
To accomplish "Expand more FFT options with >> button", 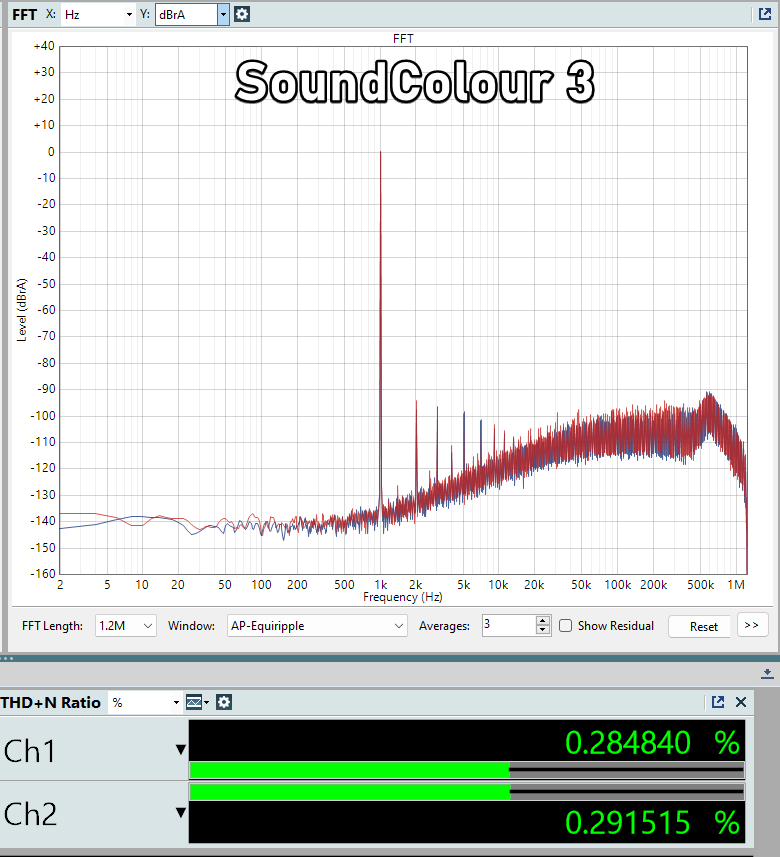I will (752, 625).
